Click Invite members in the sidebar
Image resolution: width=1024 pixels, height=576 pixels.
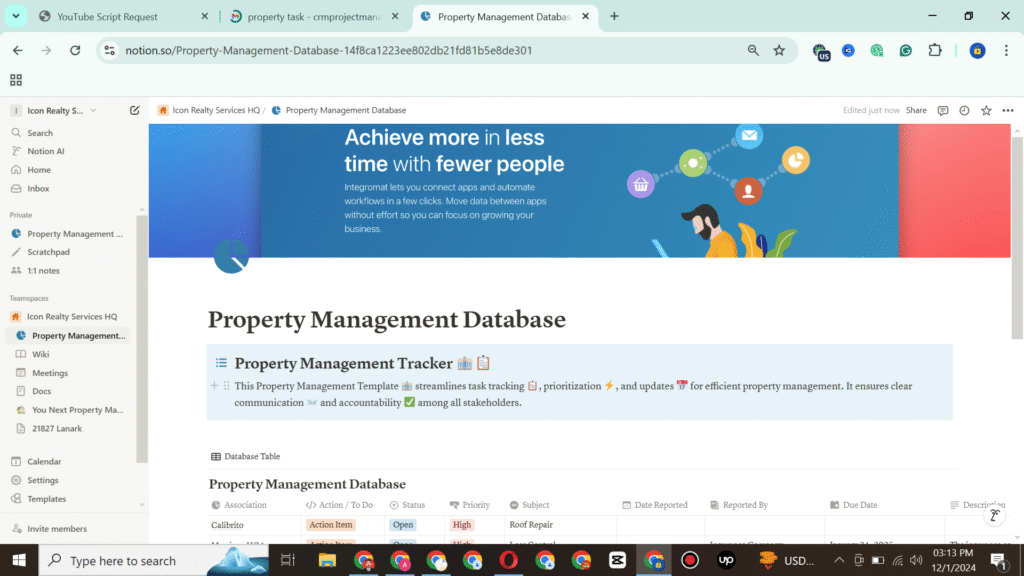click(57, 529)
